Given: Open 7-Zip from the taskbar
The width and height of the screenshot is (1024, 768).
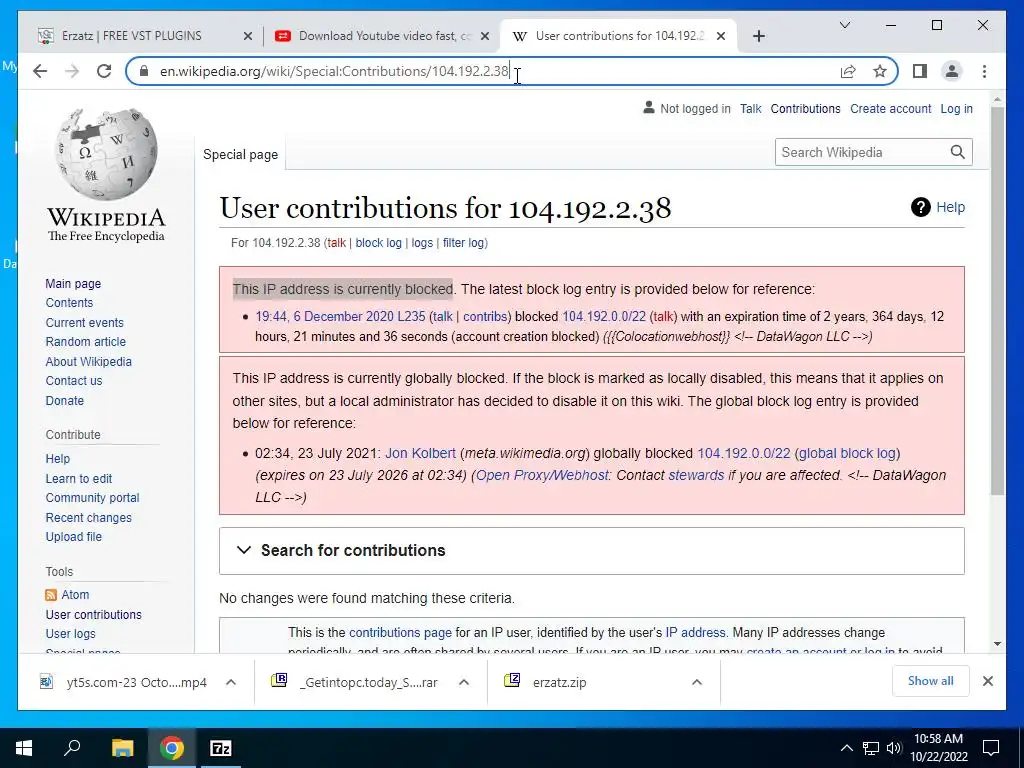Looking at the screenshot, I should (x=220, y=748).
